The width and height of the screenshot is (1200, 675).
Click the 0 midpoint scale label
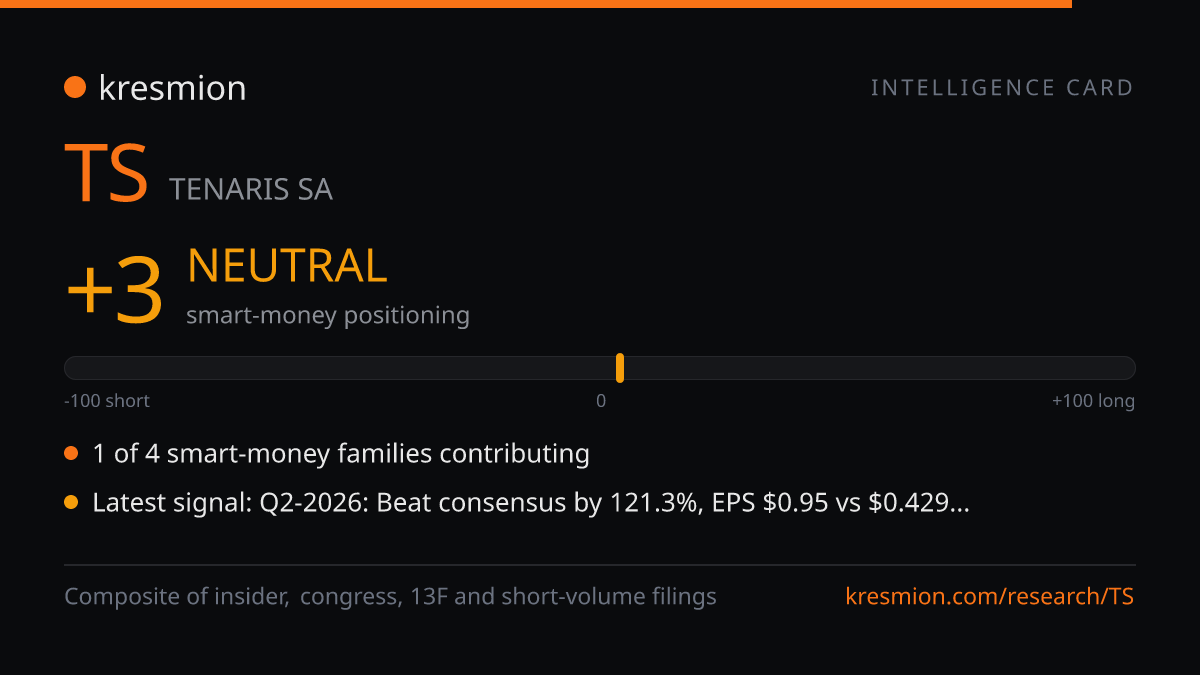(x=601, y=401)
